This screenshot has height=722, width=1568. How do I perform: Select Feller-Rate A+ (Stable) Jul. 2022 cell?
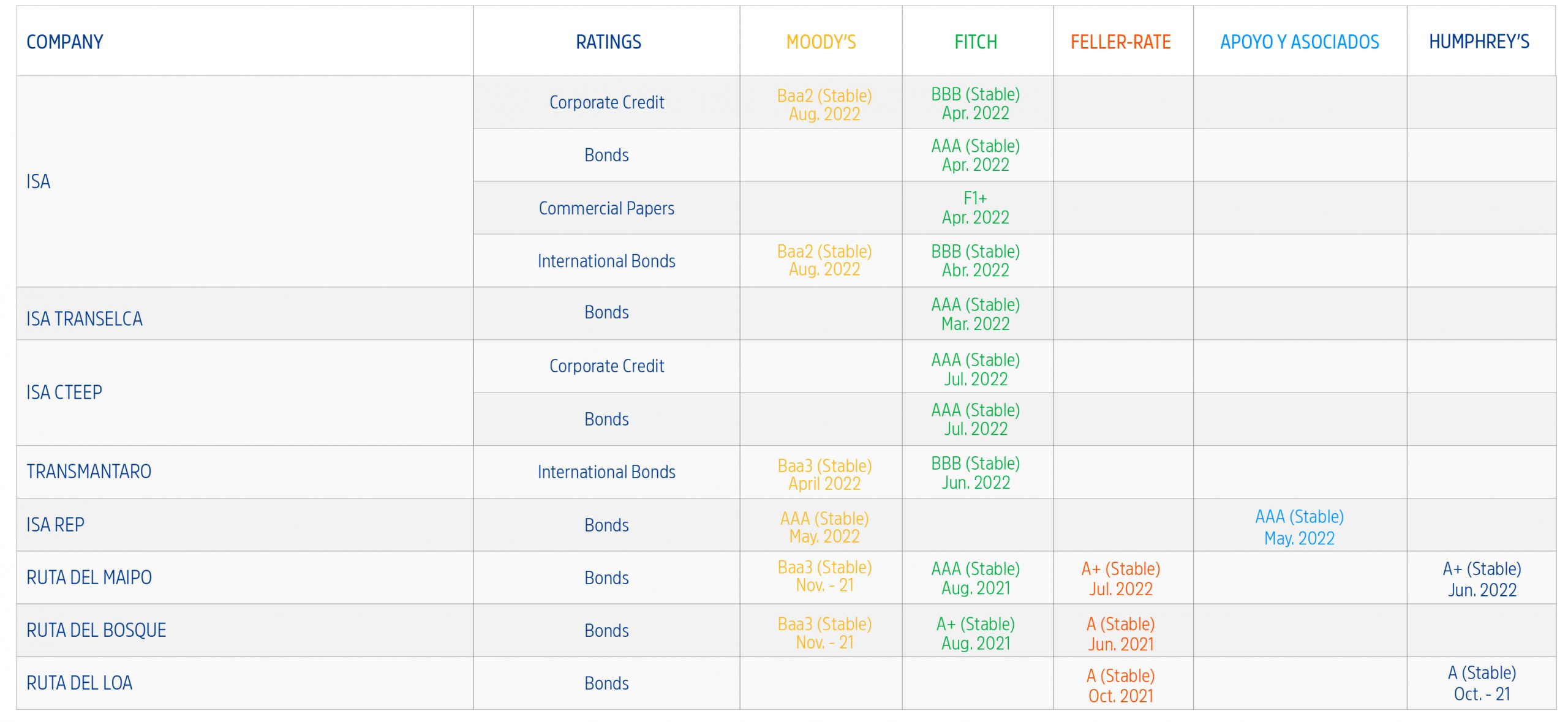coord(1120,578)
